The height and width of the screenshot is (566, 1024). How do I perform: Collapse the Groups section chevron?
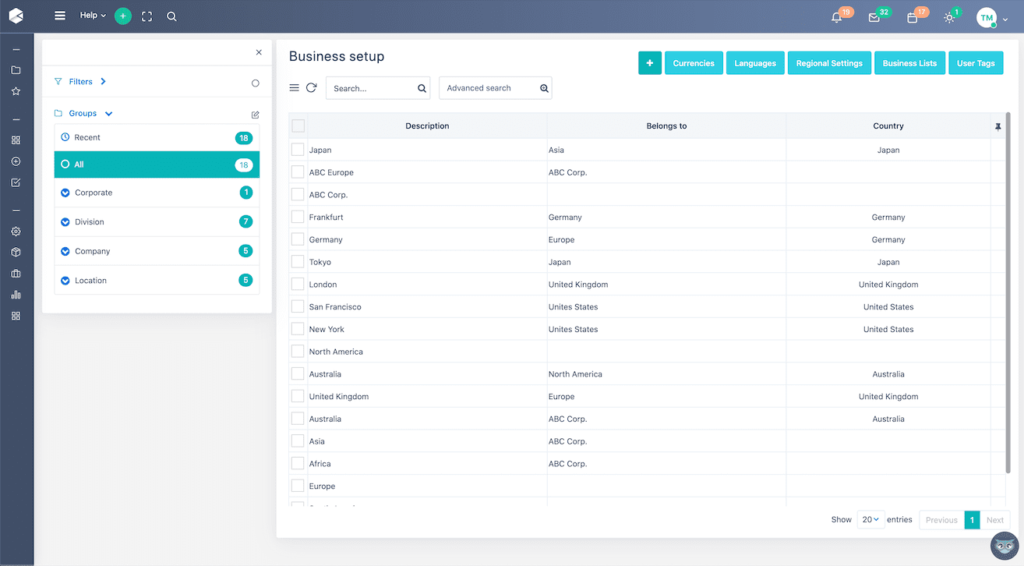[x=108, y=114]
